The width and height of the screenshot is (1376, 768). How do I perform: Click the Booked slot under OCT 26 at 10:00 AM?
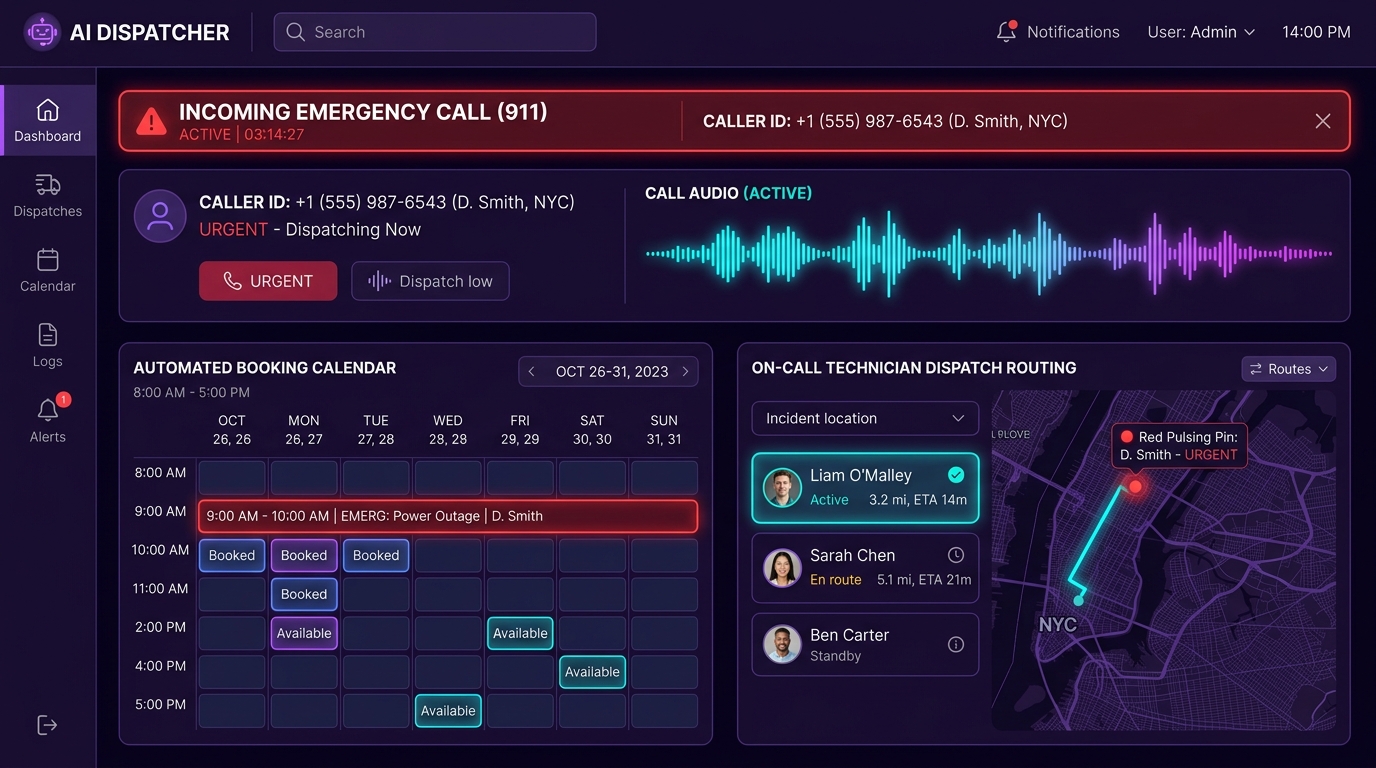[x=232, y=555]
